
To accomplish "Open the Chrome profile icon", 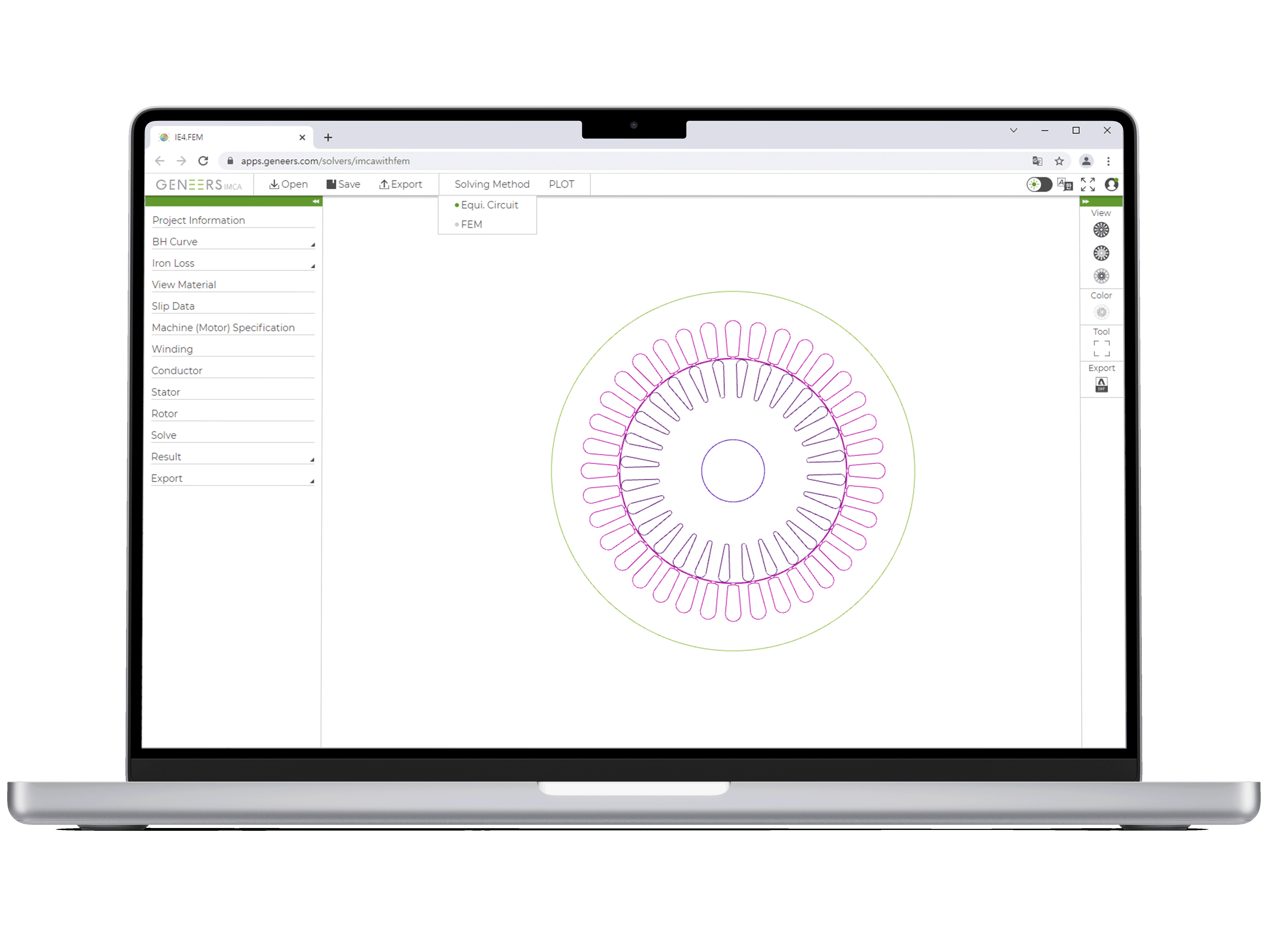I will (1086, 161).
